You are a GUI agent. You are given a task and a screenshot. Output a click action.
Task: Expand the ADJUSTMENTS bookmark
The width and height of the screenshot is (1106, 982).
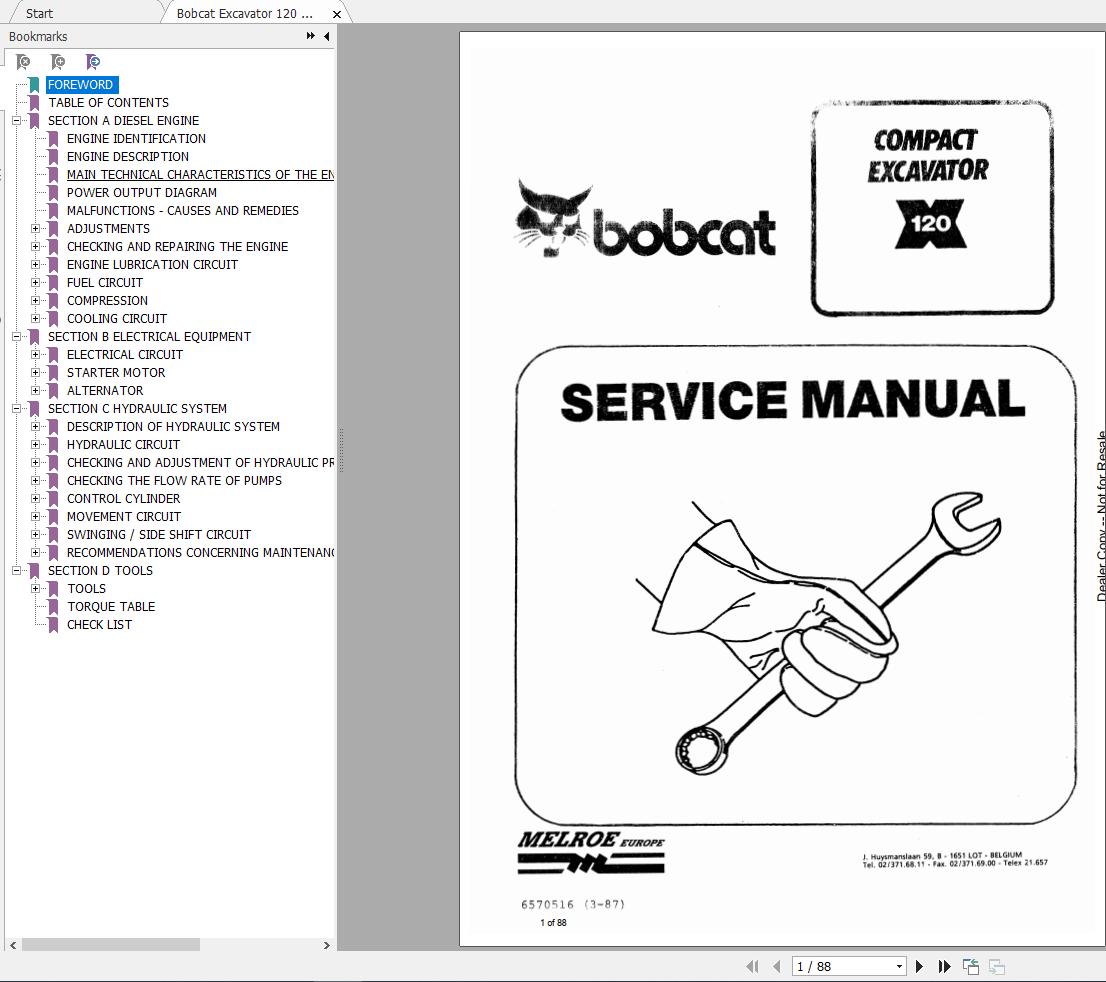click(37, 228)
